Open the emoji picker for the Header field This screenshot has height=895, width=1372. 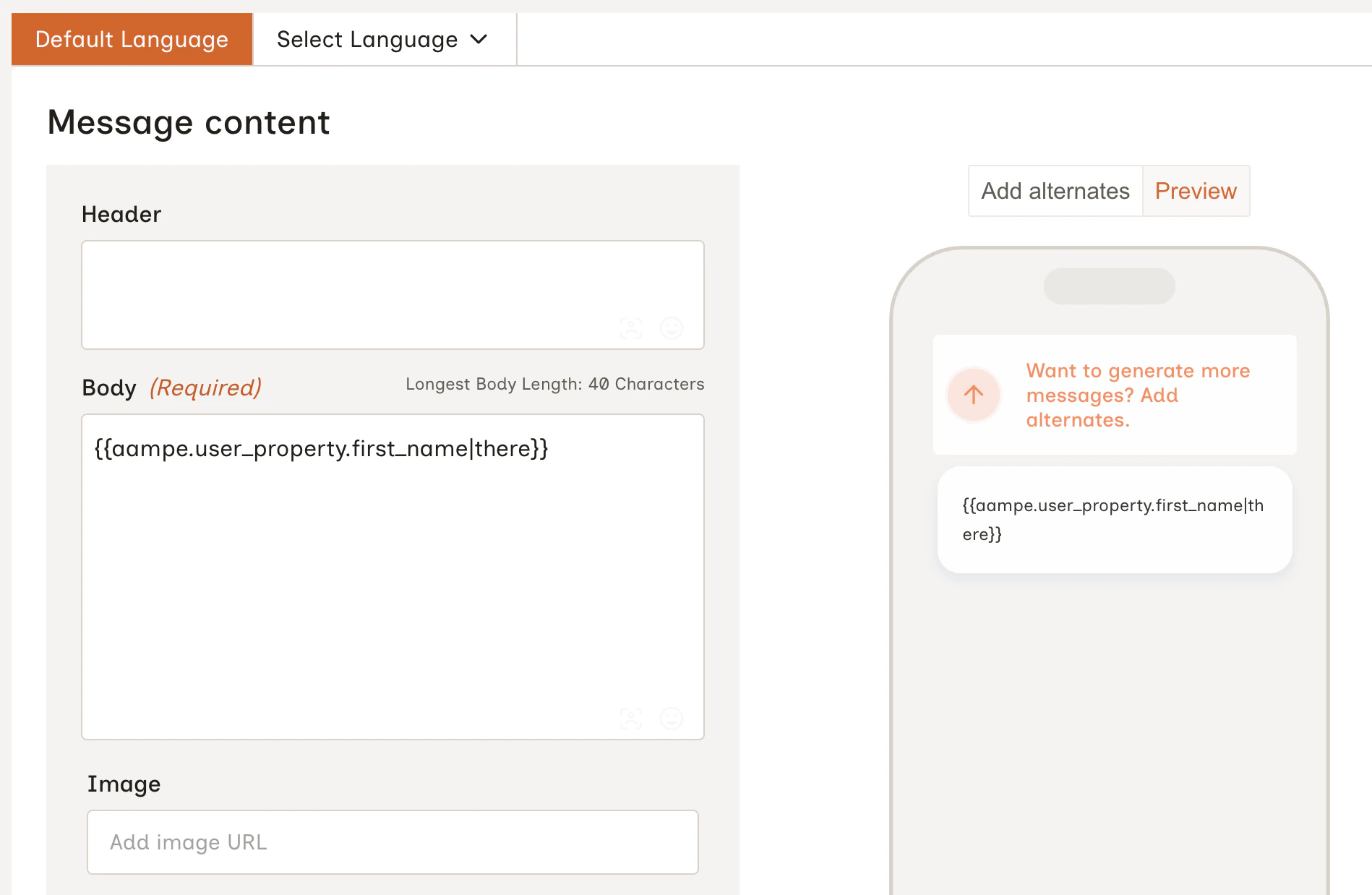click(672, 328)
